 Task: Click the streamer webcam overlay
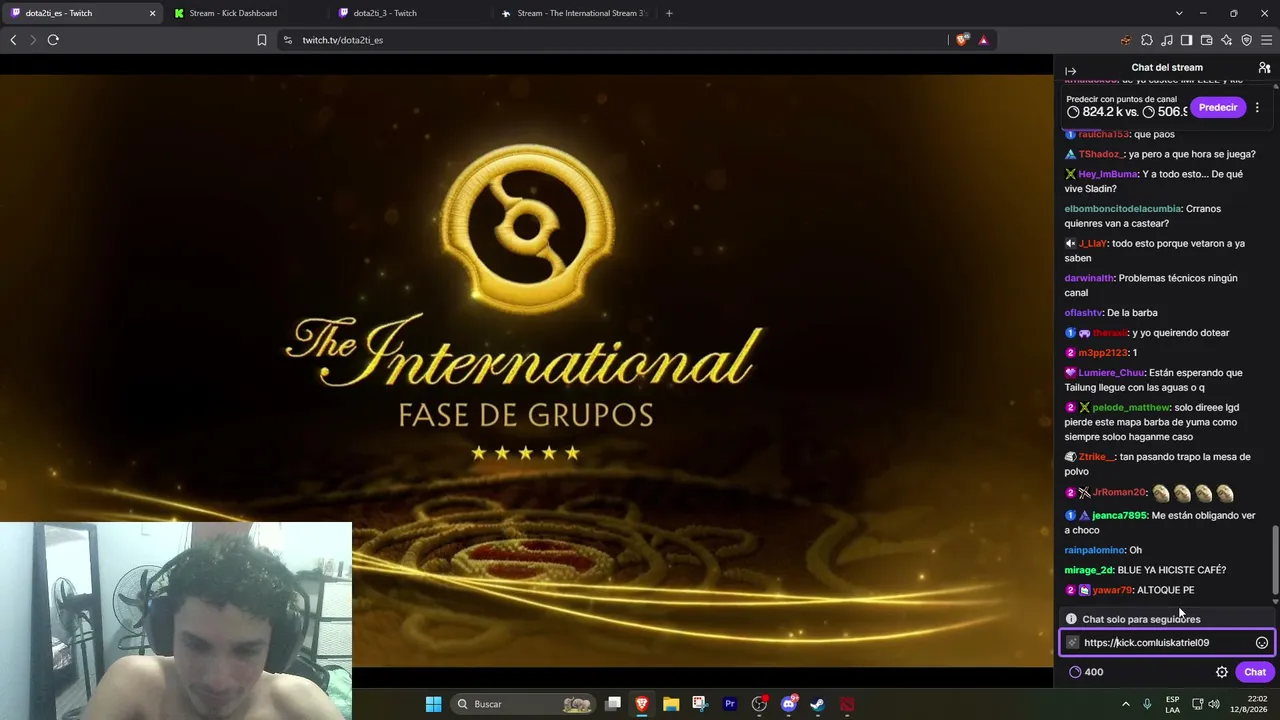tap(176, 621)
